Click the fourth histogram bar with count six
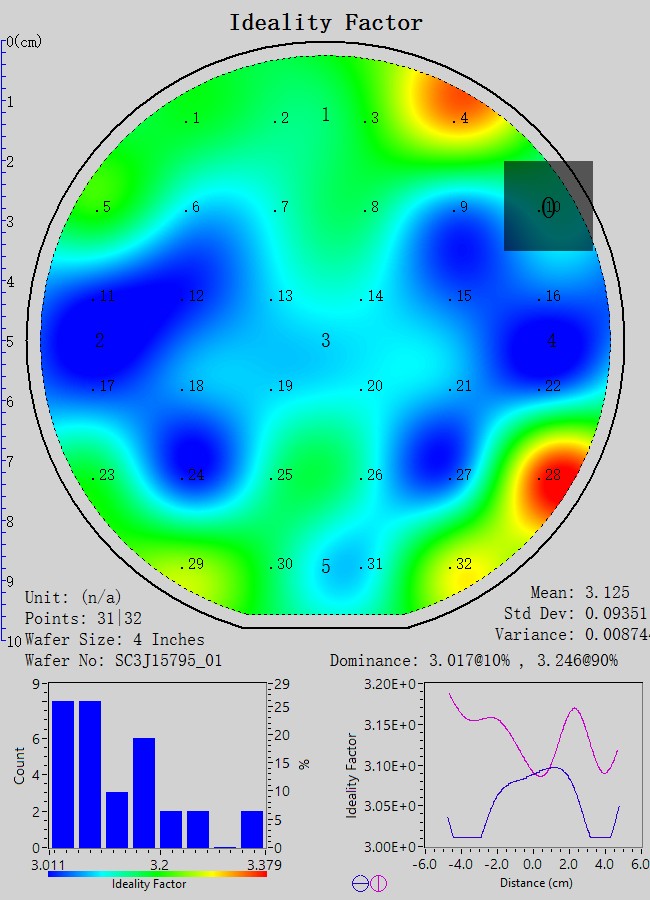 (x=144, y=792)
